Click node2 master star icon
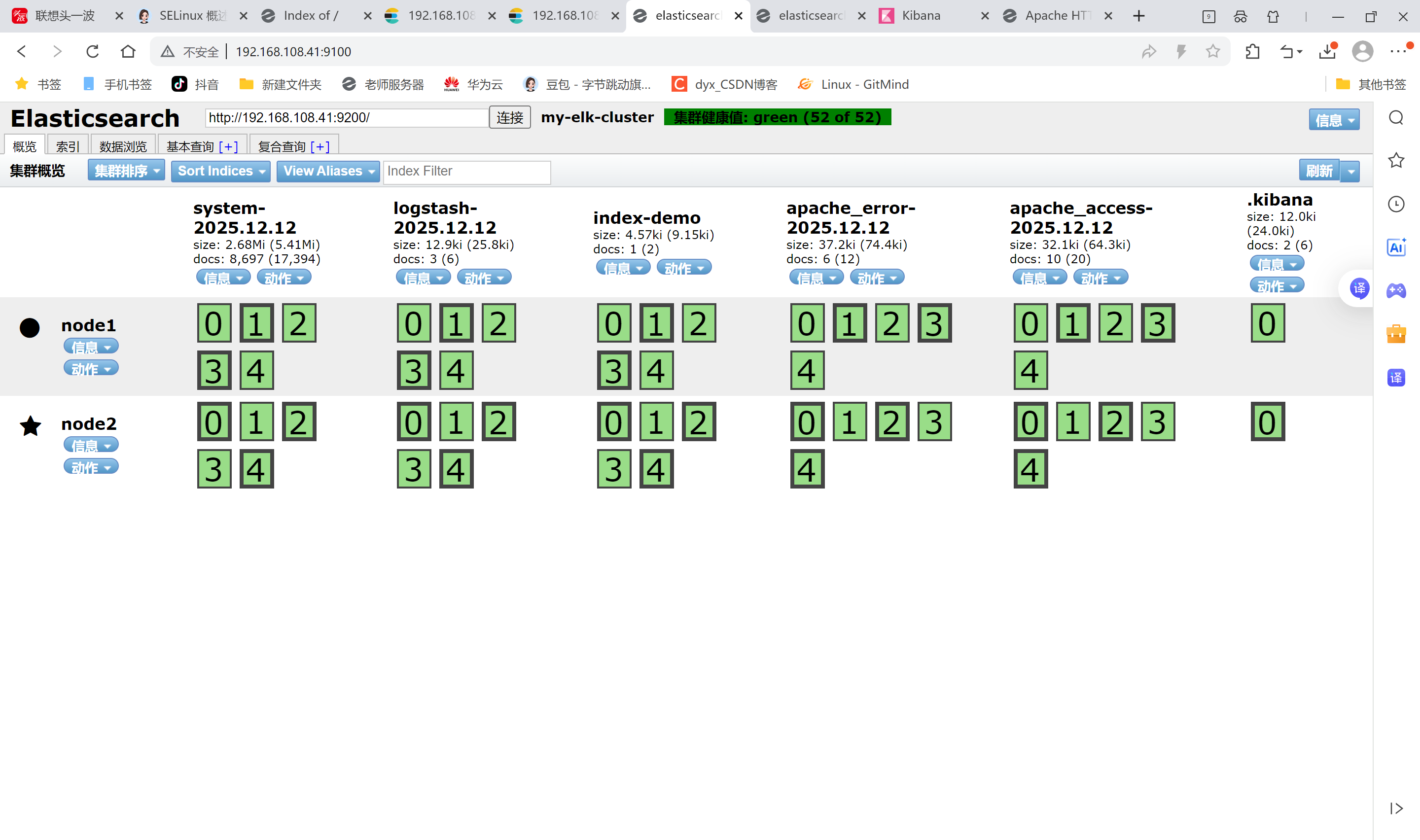This screenshot has width=1420, height=840. (30, 426)
